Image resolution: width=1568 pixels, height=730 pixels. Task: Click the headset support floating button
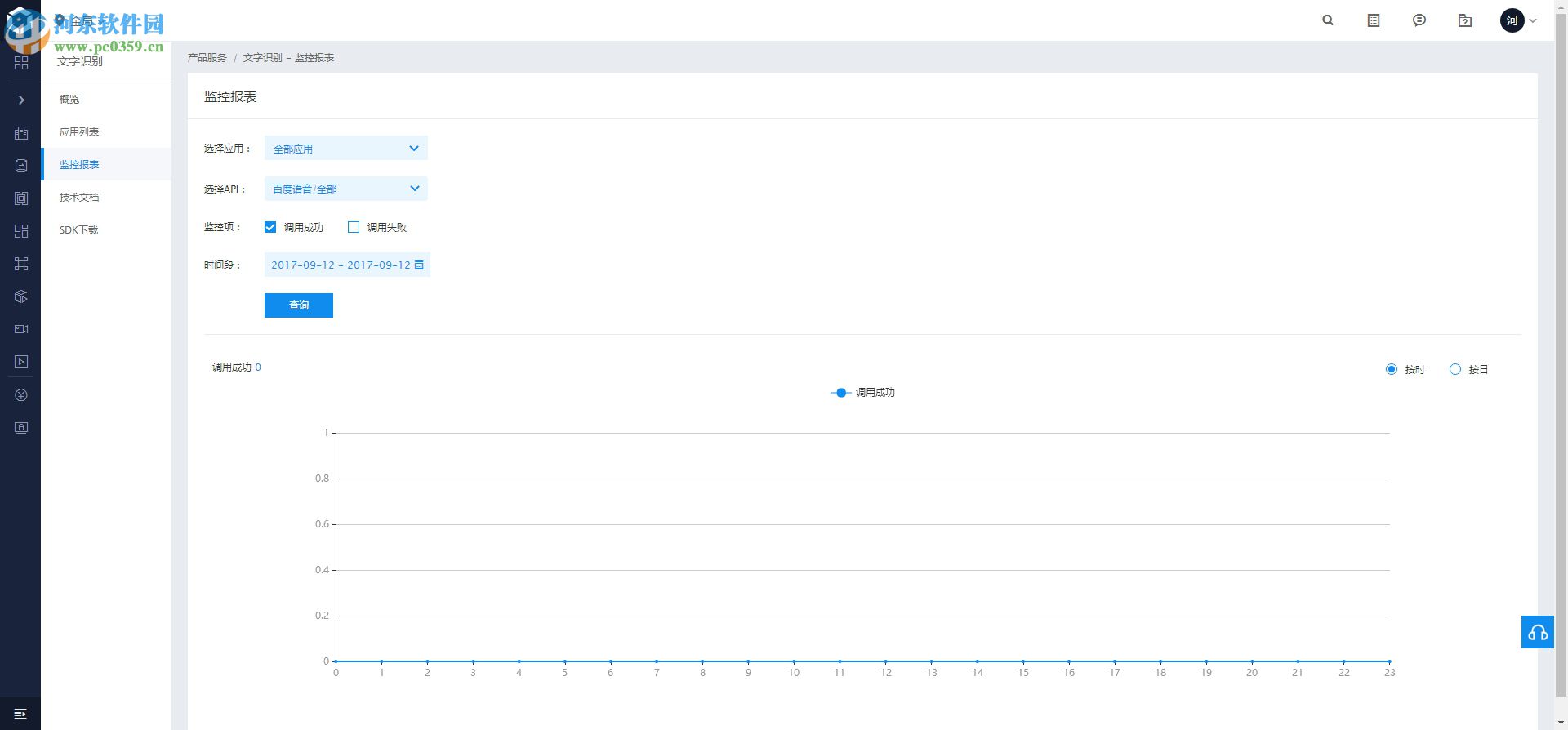point(1538,632)
